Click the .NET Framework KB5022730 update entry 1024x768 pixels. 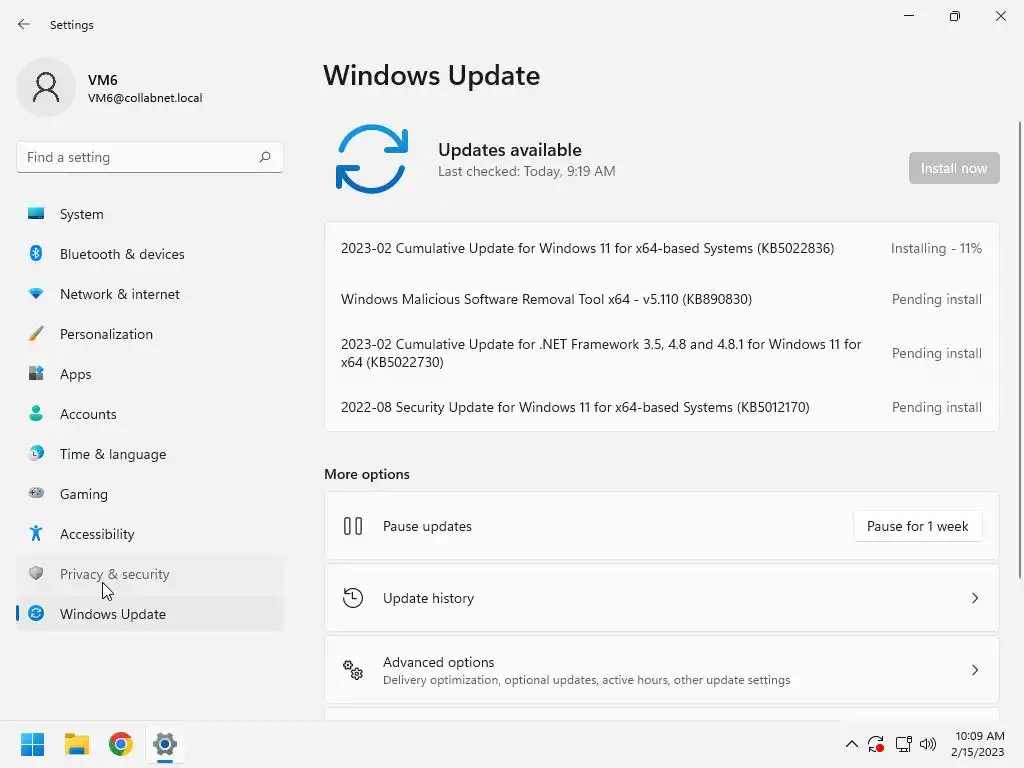pos(662,353)
